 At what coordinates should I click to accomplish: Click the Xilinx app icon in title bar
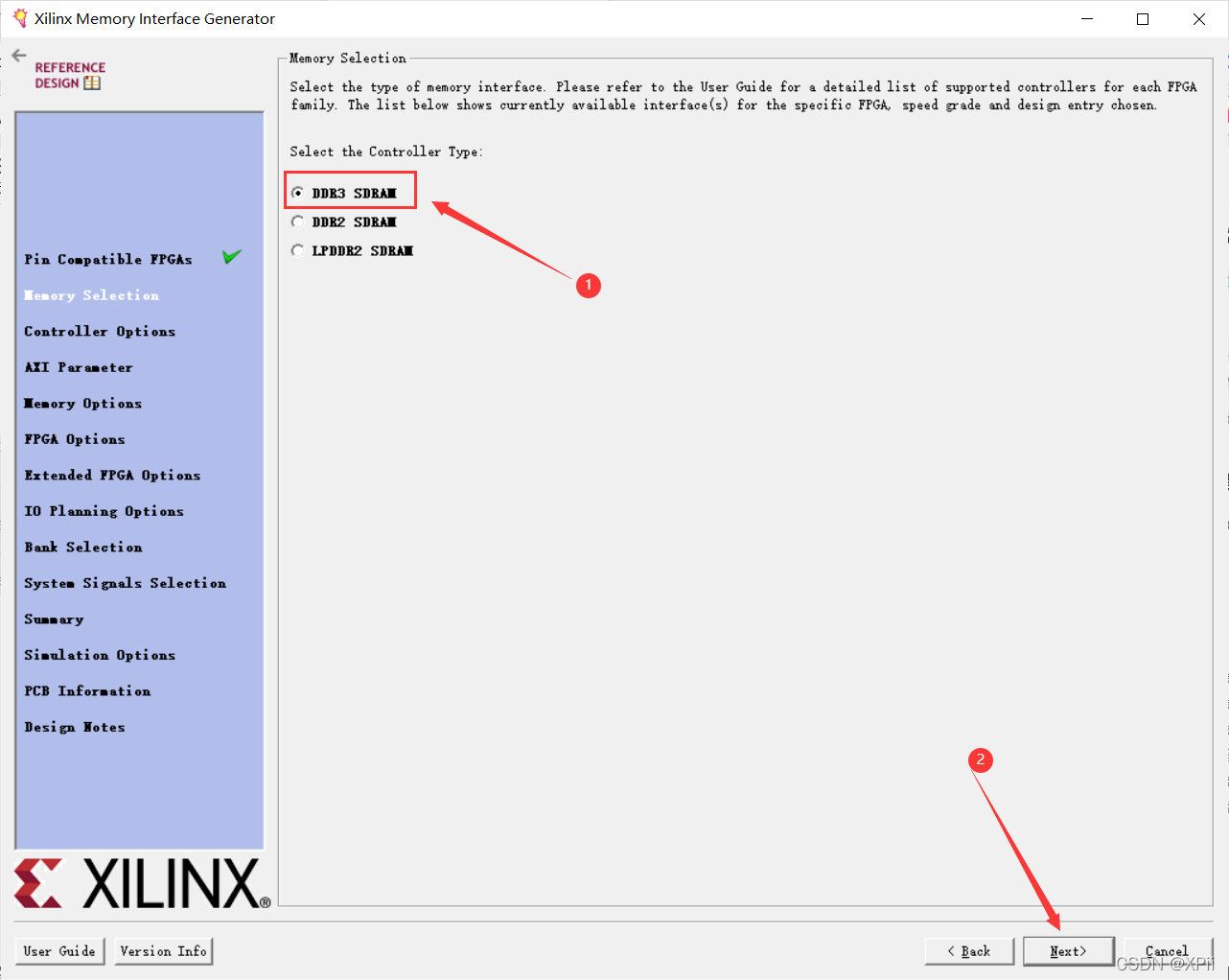[20, 18]
